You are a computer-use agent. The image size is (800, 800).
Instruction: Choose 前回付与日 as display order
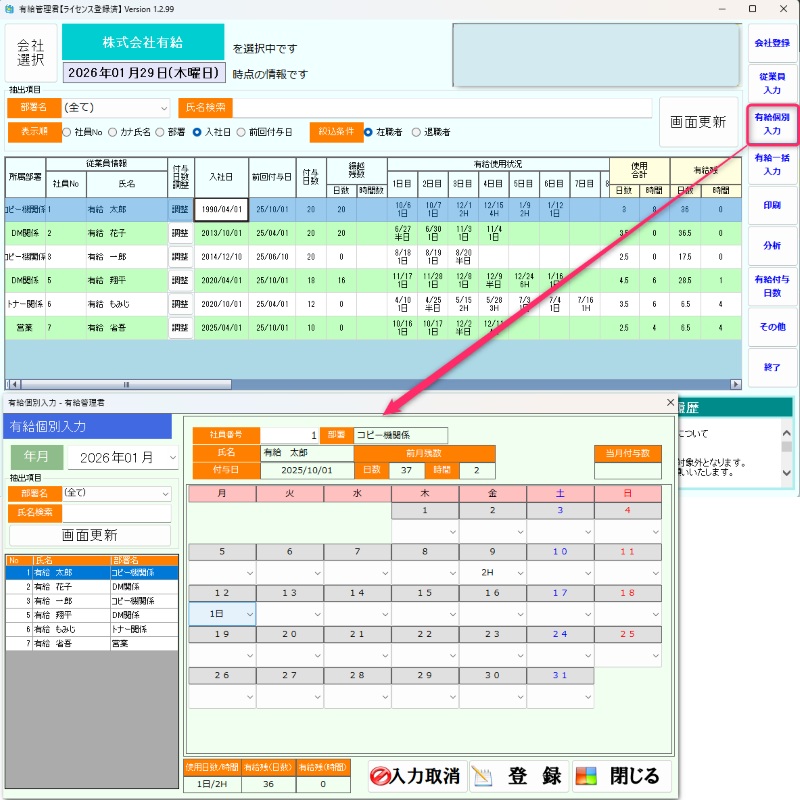pyautogui.click(x=240, y=132)
